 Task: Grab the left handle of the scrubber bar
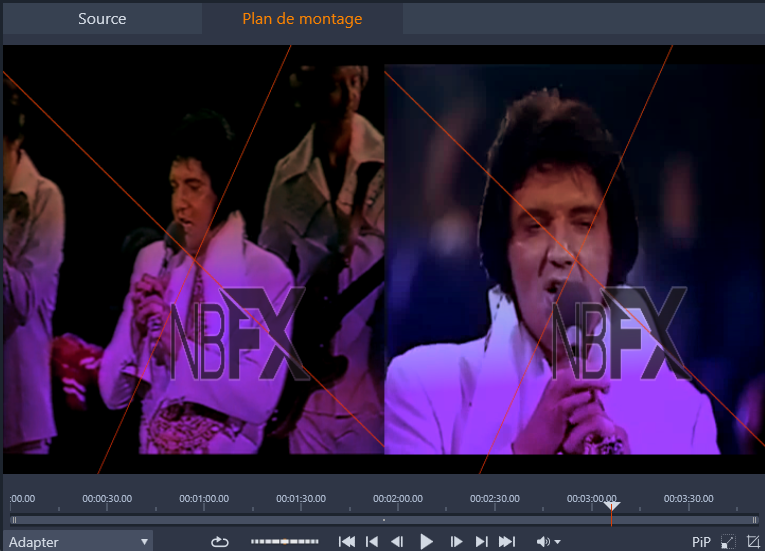click(14, 520)
